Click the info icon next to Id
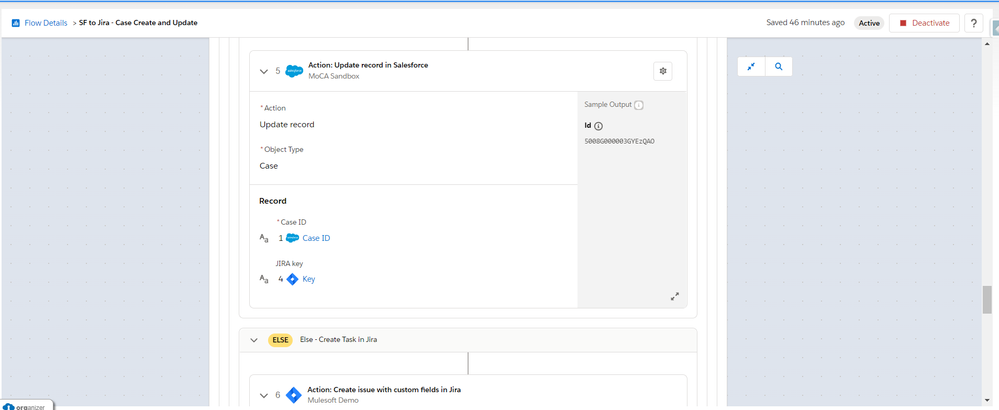Image resolution: width=999 pixels, height=410 pixels. [x=598, y=126]
